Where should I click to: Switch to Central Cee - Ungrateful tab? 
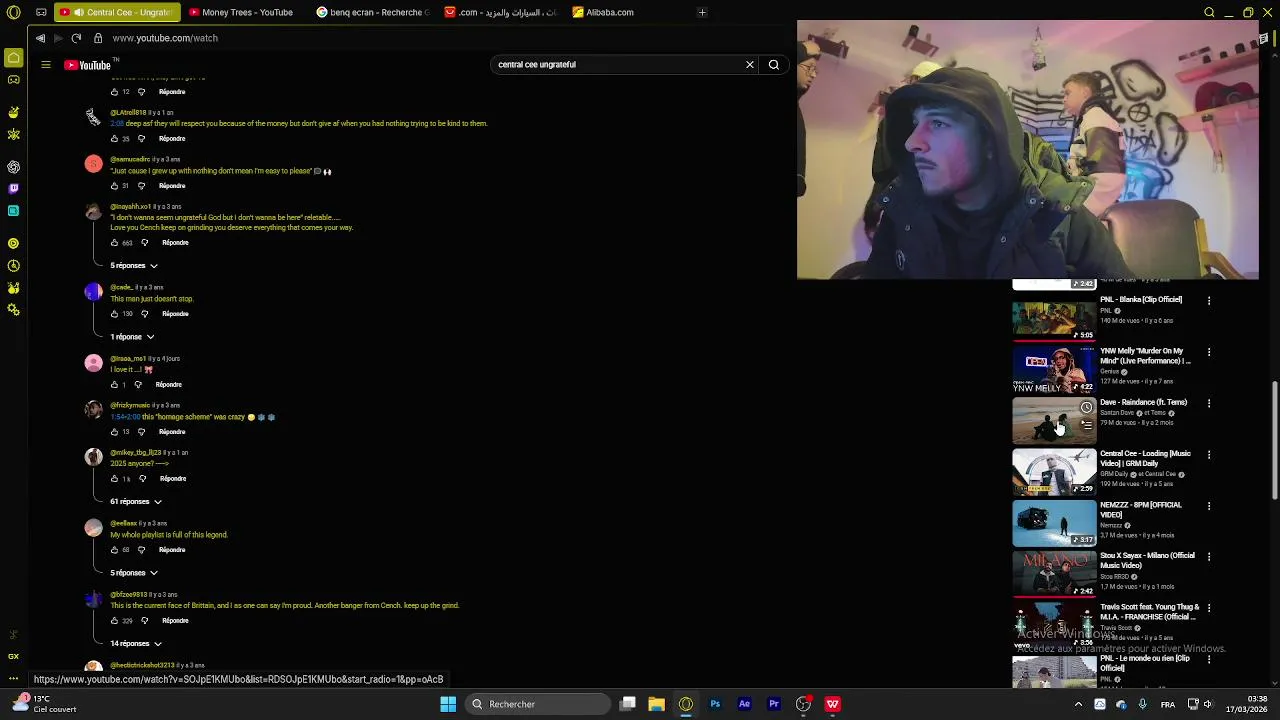click(x=117, y=12)
